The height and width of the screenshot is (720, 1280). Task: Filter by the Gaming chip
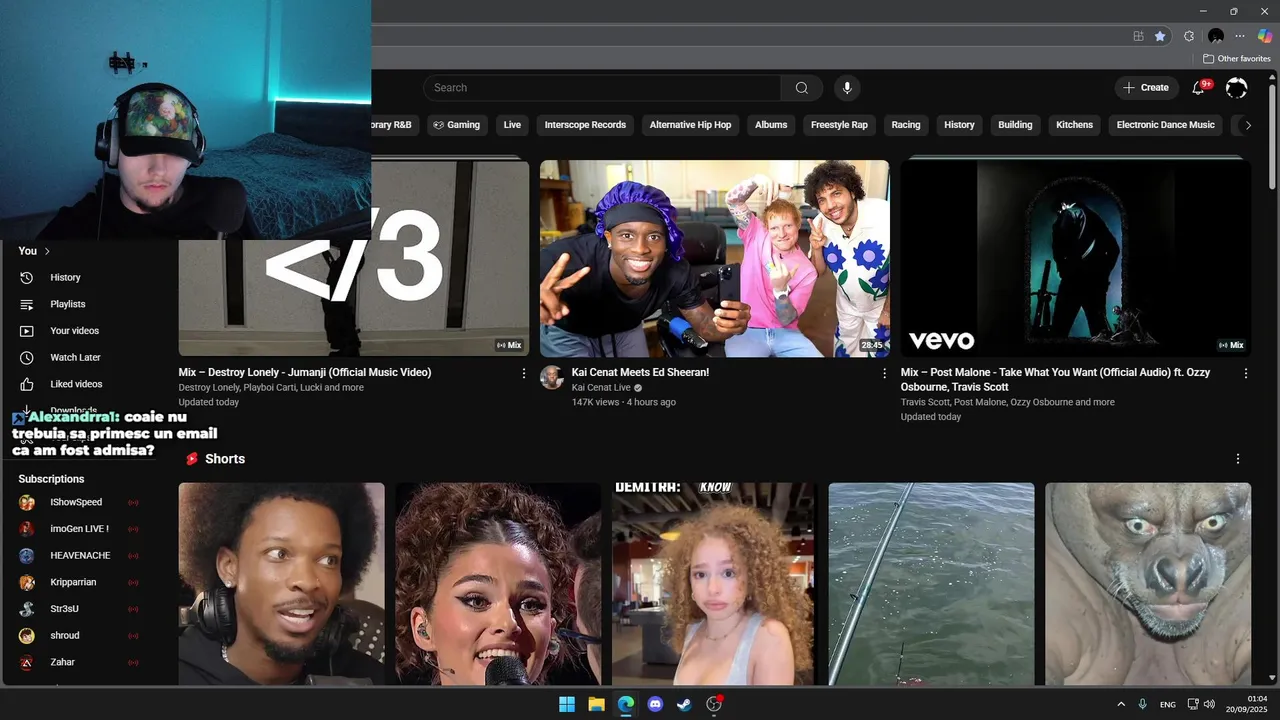(455, 125)
